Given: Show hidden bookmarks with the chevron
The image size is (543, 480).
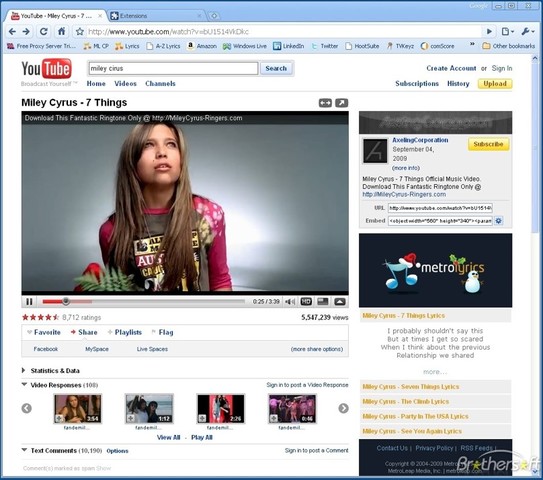Looking at the screenshot, I should pos(472,44).
